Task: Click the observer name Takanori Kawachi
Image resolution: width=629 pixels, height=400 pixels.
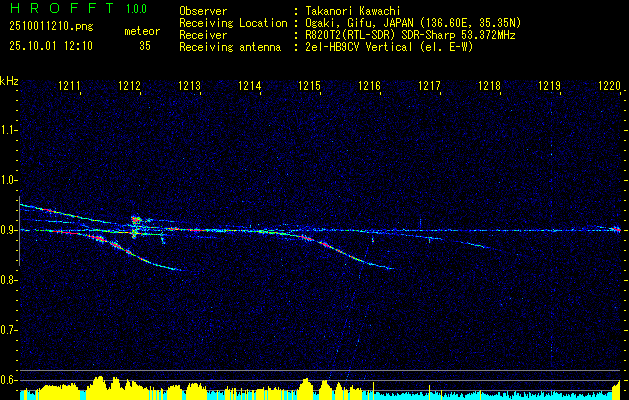Action: click(351, 11)
